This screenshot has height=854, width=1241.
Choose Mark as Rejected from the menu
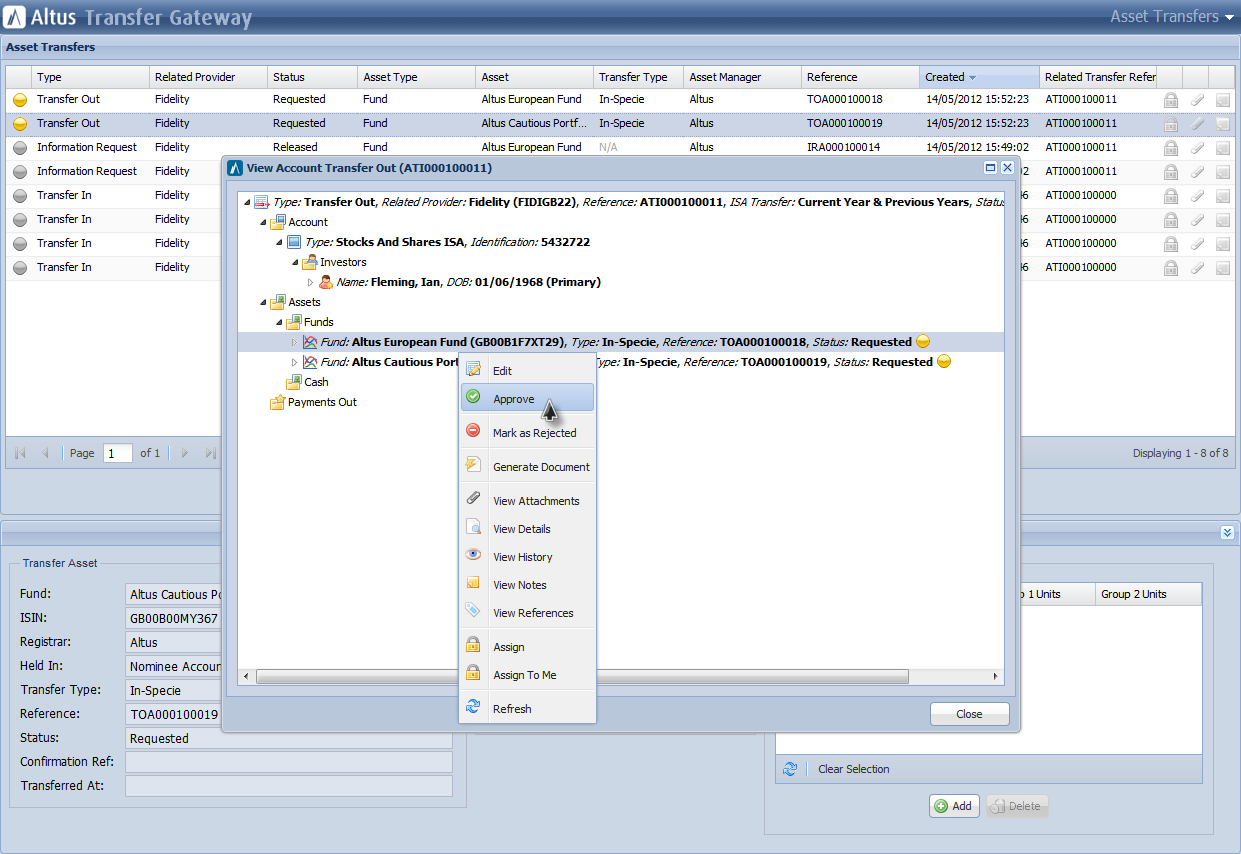click(528, 433)
